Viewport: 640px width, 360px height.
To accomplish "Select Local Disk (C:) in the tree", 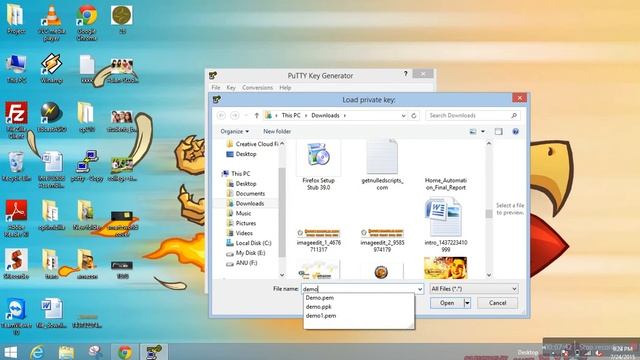I will pyautogui.click(x=253, y=243).
